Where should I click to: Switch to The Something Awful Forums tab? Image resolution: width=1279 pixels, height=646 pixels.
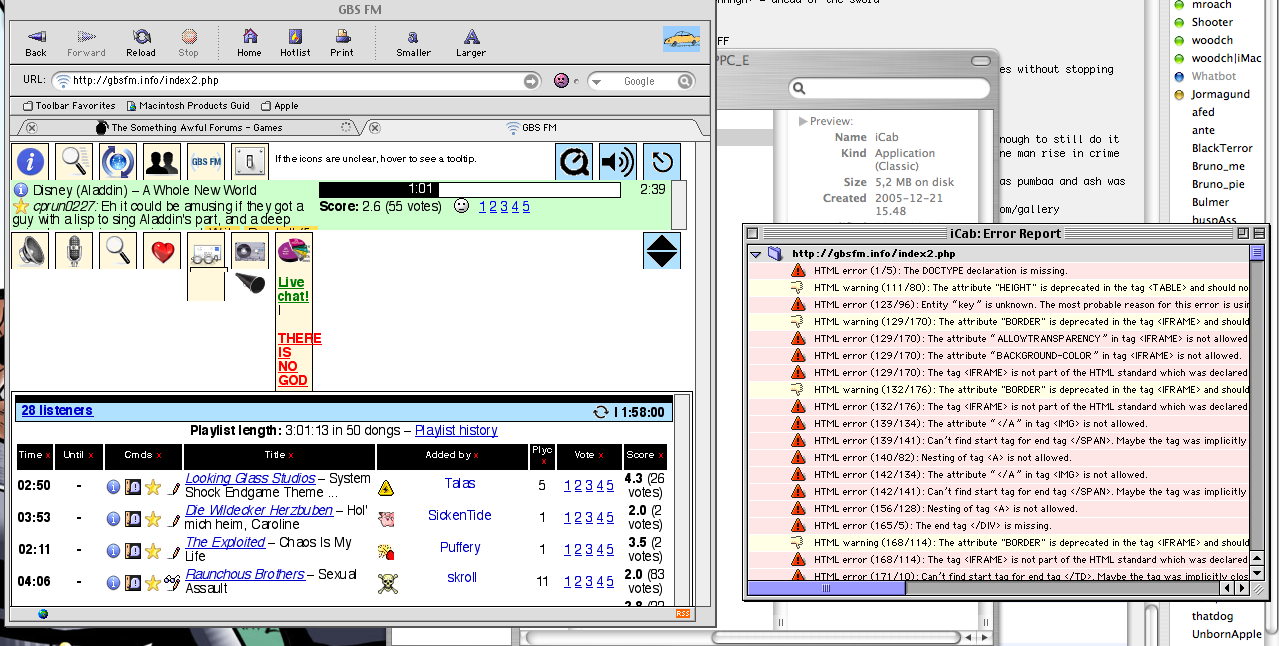[190, 128]
